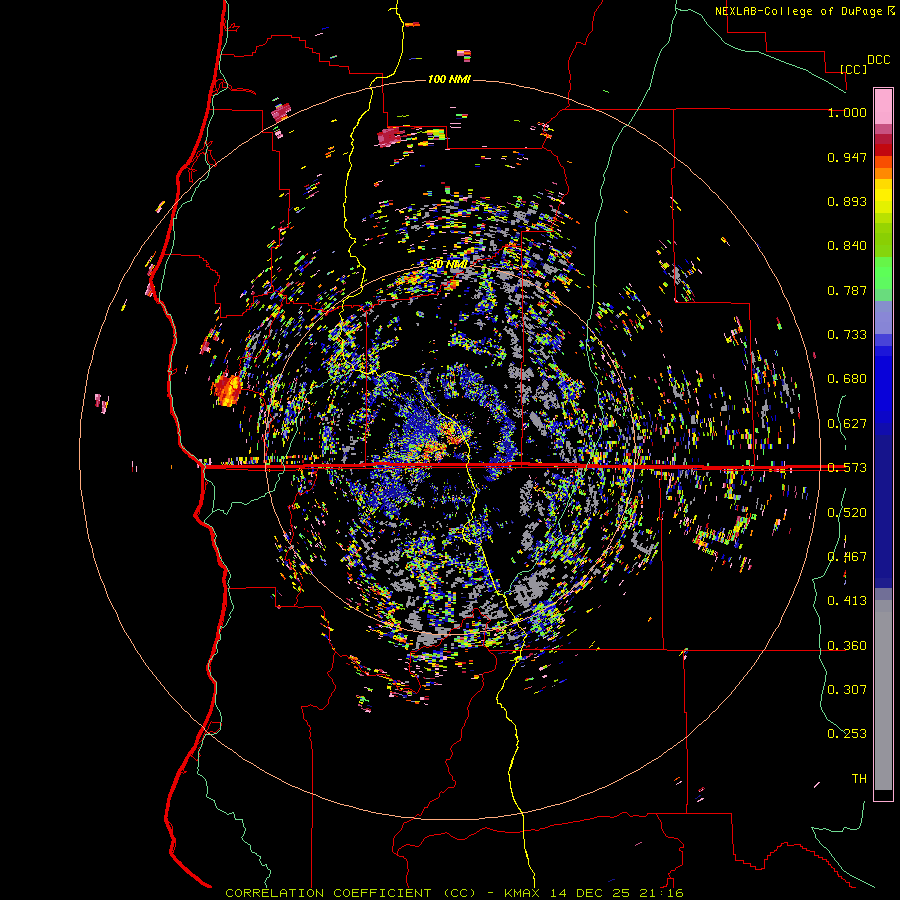Select the 1.000 scale value
This screenshot has width=900, height=900.
tap(847, 112)
